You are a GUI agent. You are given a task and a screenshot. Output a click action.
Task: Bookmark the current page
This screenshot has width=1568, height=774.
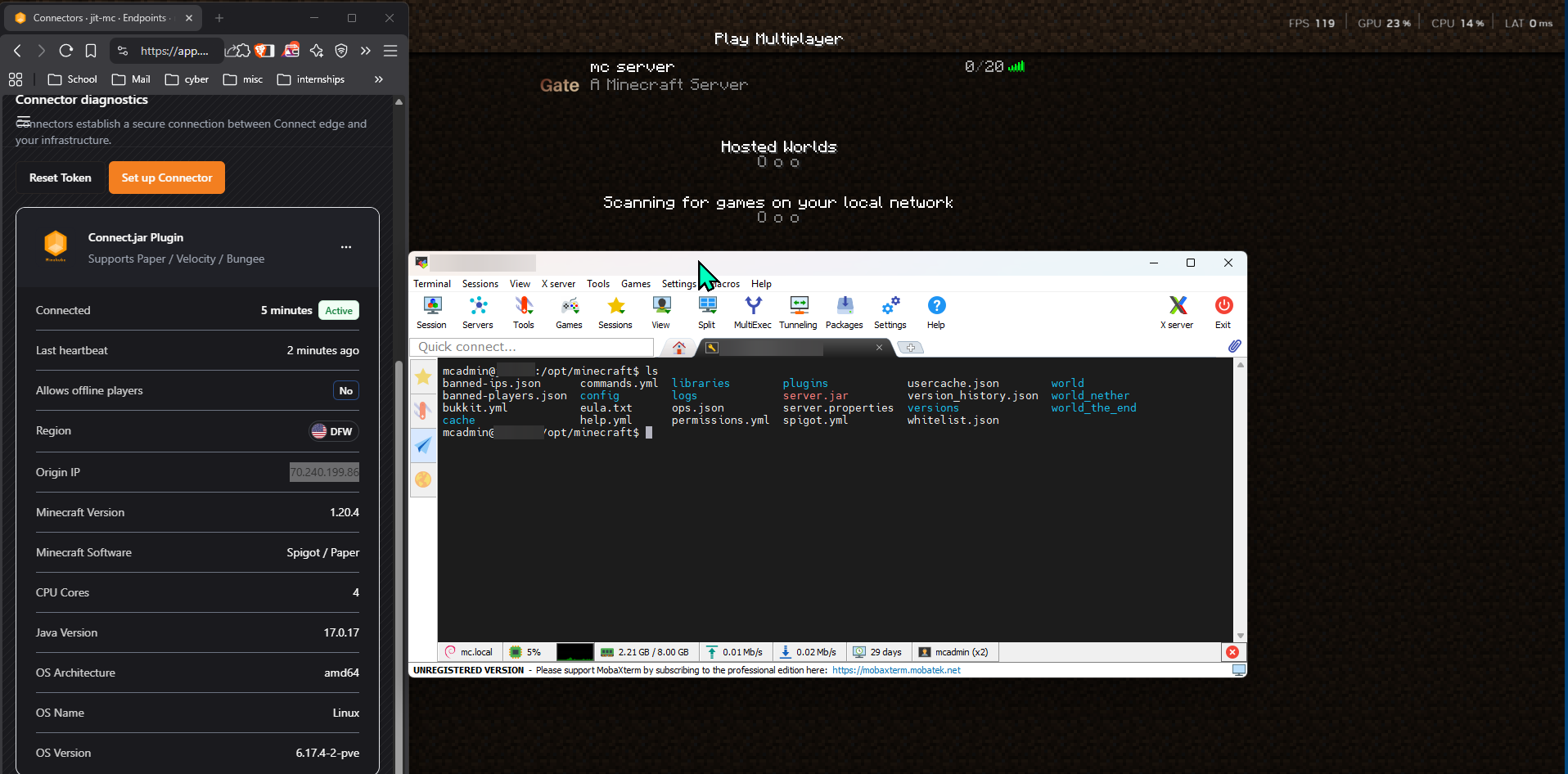click(x=91, y=51)
